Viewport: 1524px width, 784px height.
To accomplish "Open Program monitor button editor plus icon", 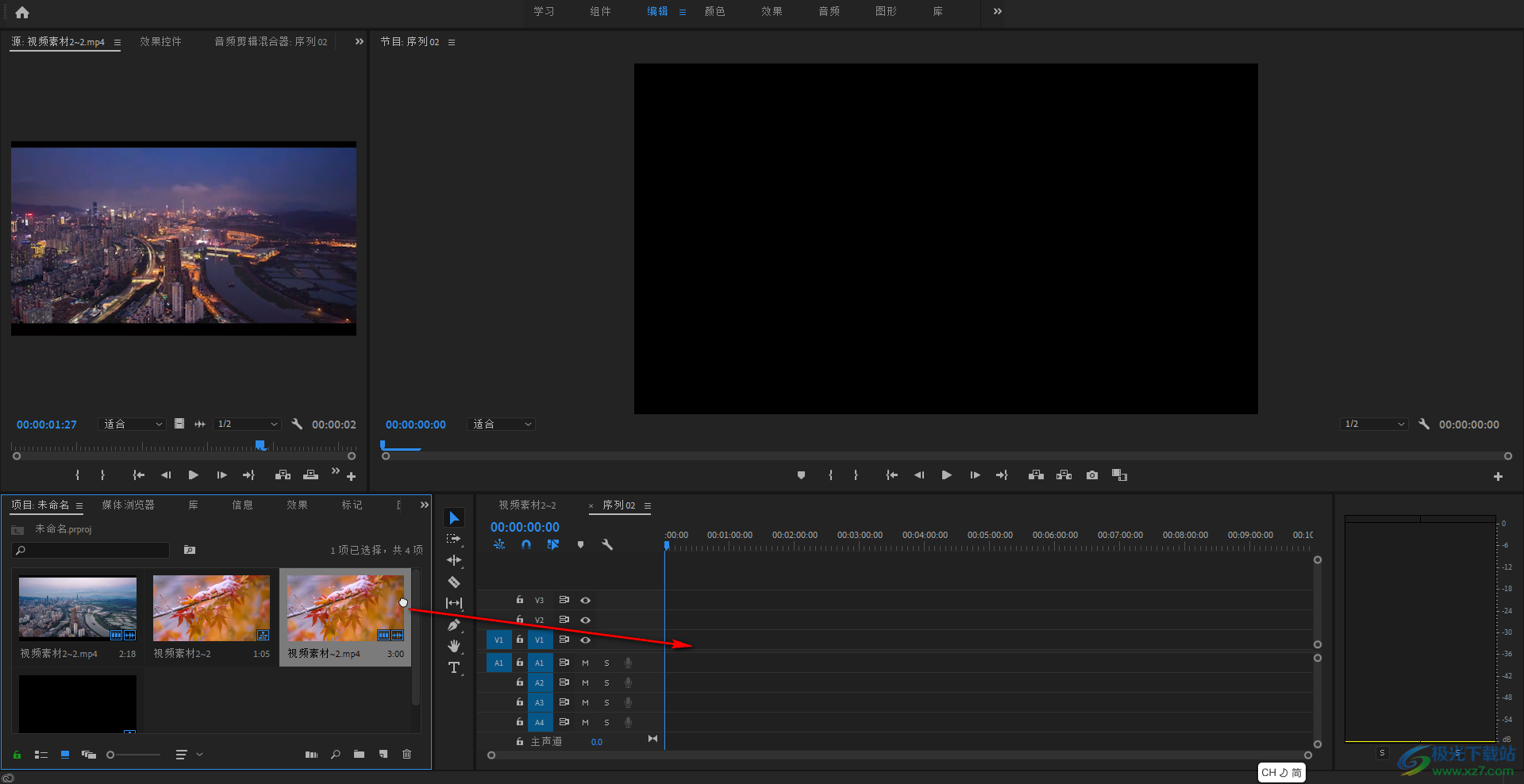I will tap(1498, 476).
